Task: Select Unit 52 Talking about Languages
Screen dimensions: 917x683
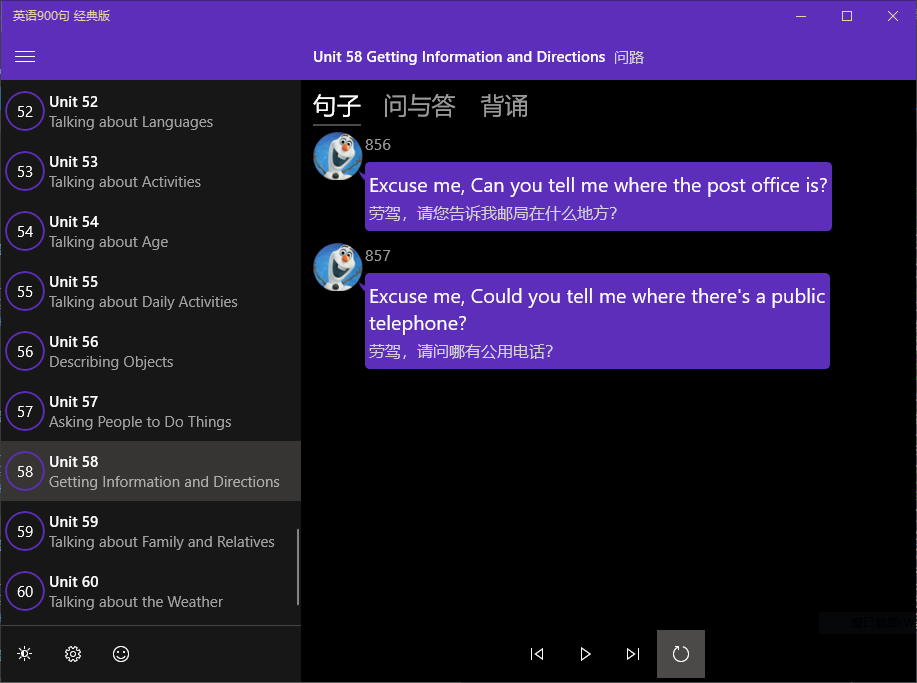Action: [151, 111]
